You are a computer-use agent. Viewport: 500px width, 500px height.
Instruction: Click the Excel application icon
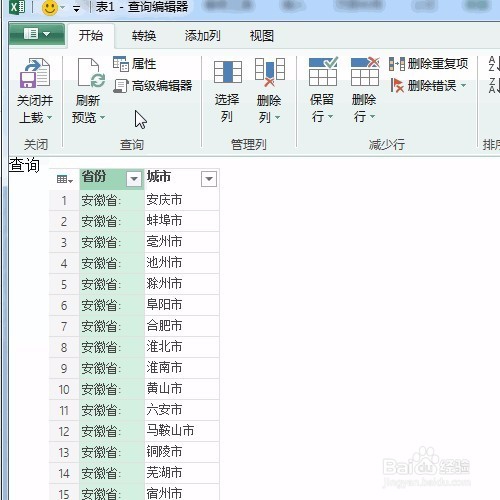17,7
